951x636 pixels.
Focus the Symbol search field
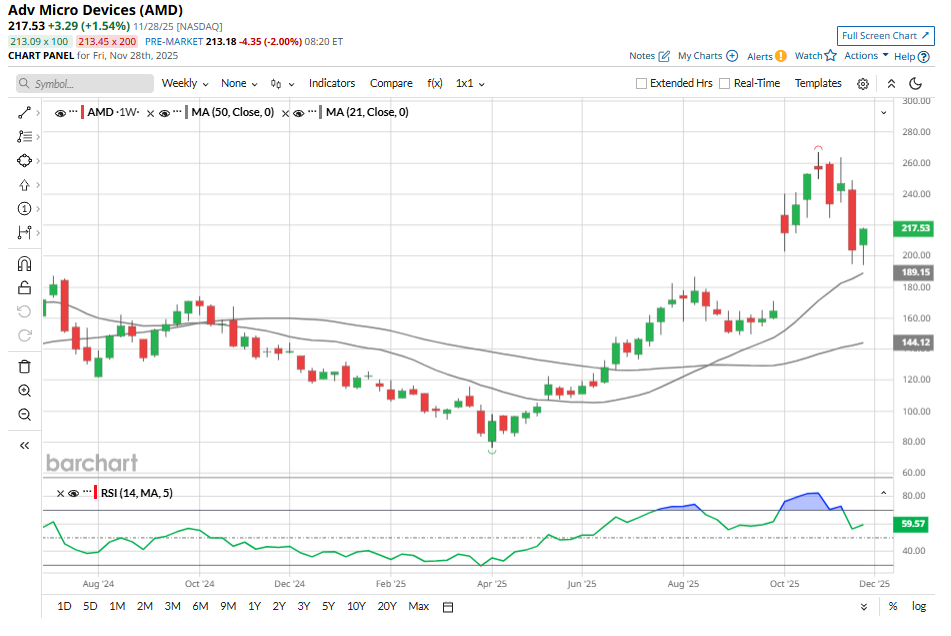pos(85,84)
